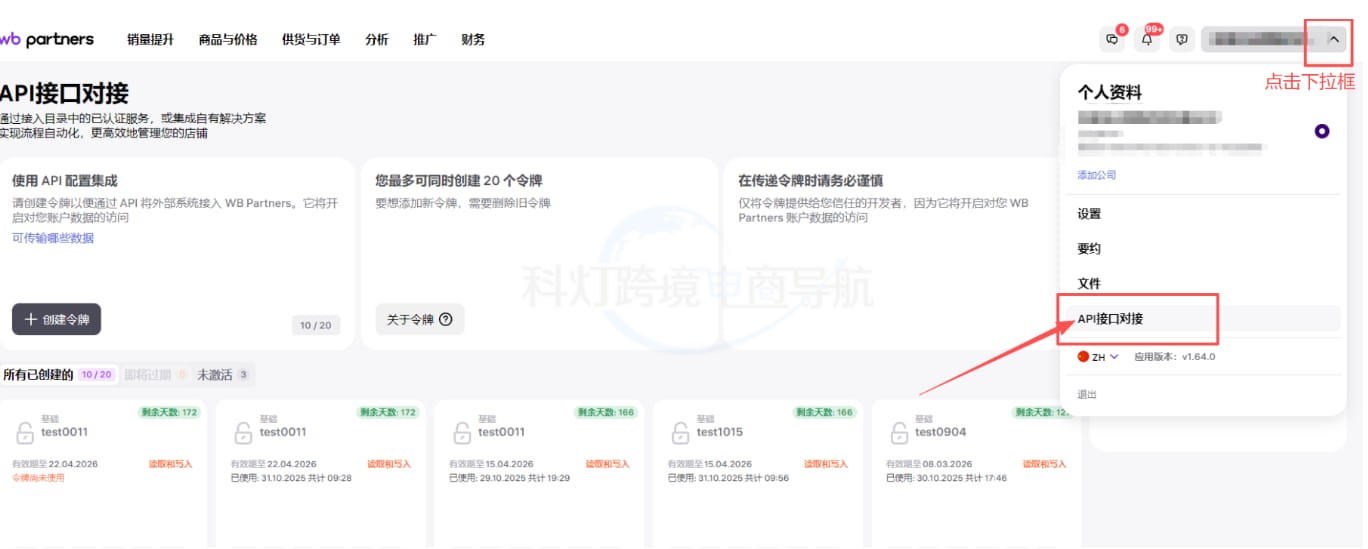Click the 创建令牌 button
Image resolution: width=1368 pixels, height=549 pixels.
[x=57, y=319]
